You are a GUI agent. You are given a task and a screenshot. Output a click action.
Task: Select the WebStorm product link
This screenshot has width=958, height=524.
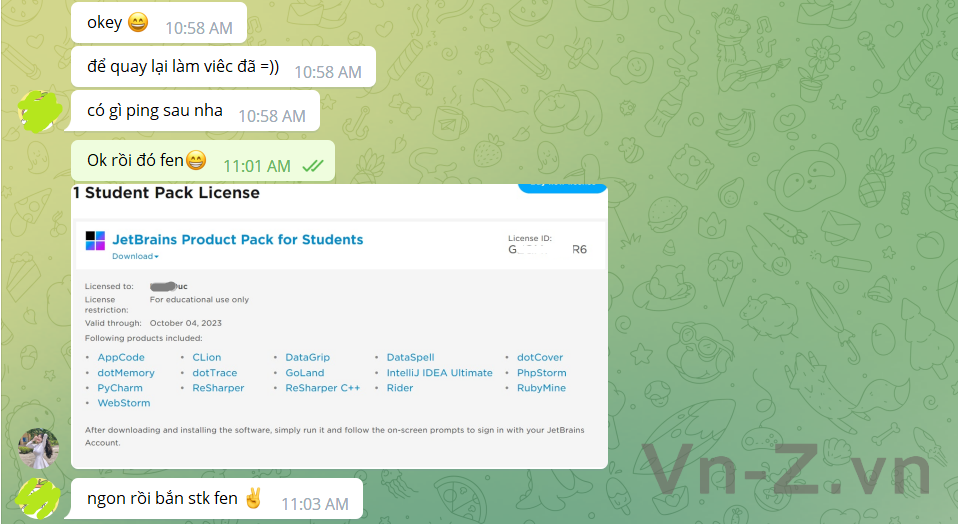click(123, 403)
